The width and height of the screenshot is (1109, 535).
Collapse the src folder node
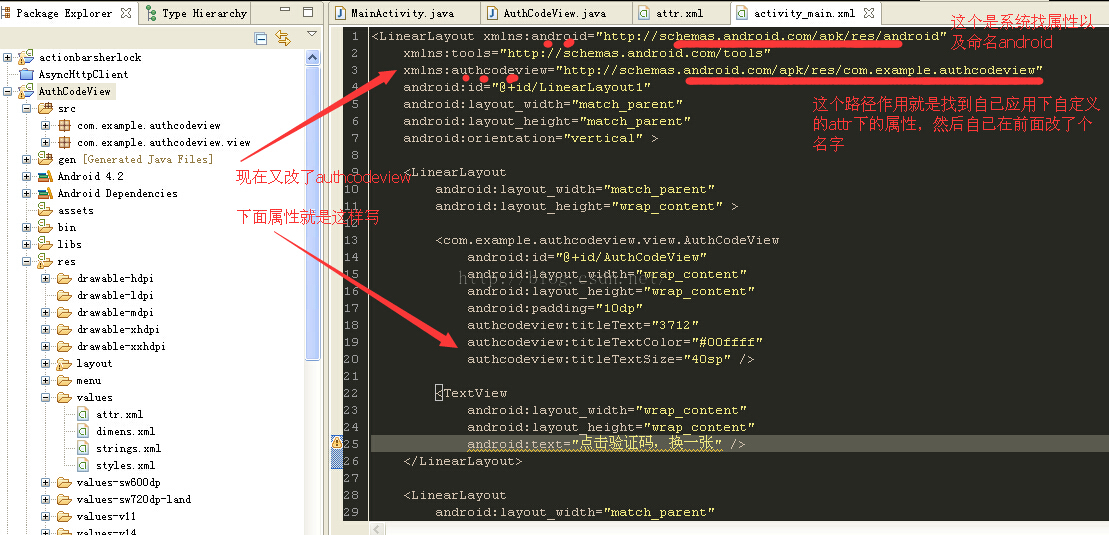[26, 108]
